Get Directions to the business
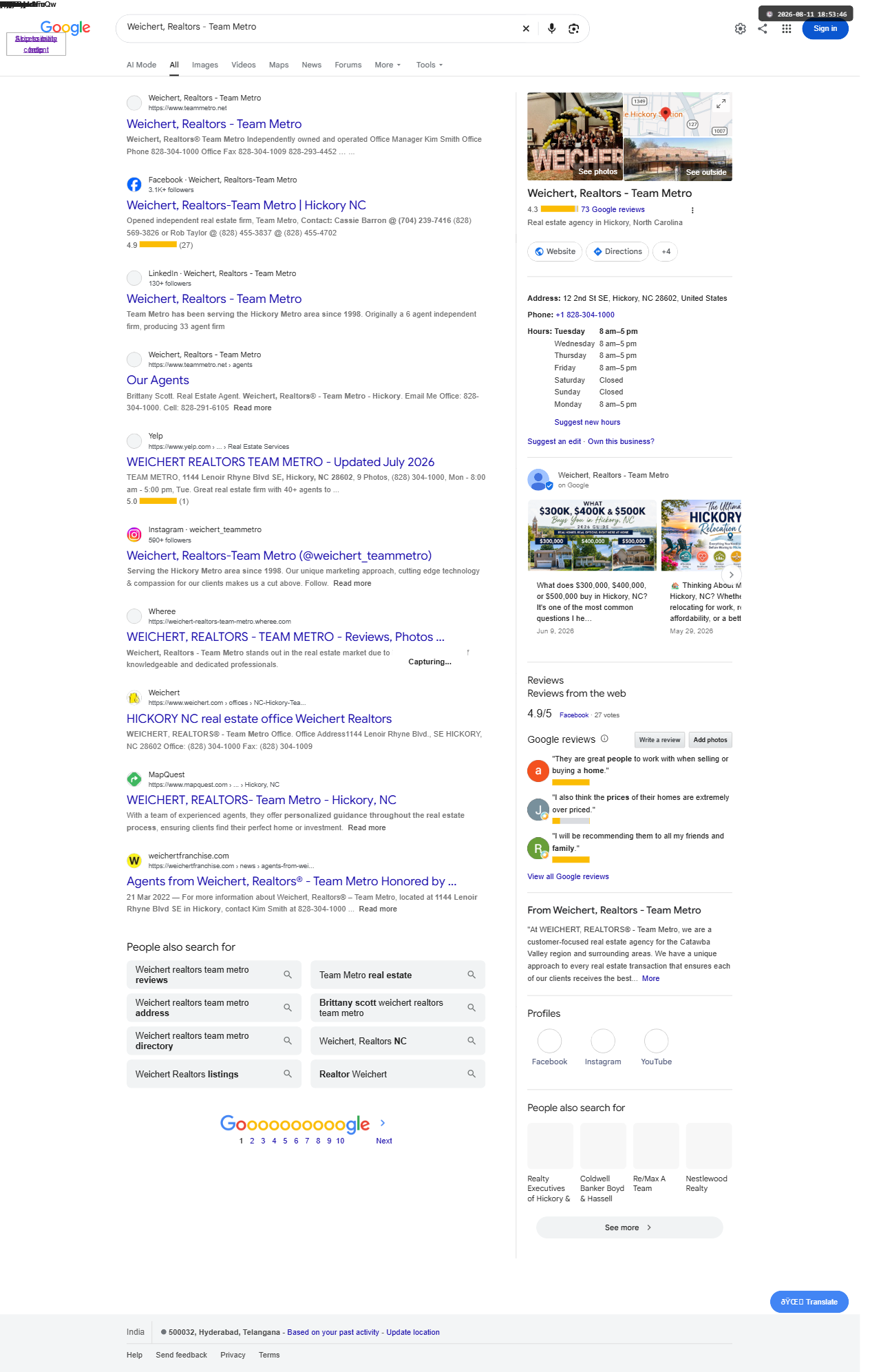870x1372 pixels. click(x=617, y=252)
